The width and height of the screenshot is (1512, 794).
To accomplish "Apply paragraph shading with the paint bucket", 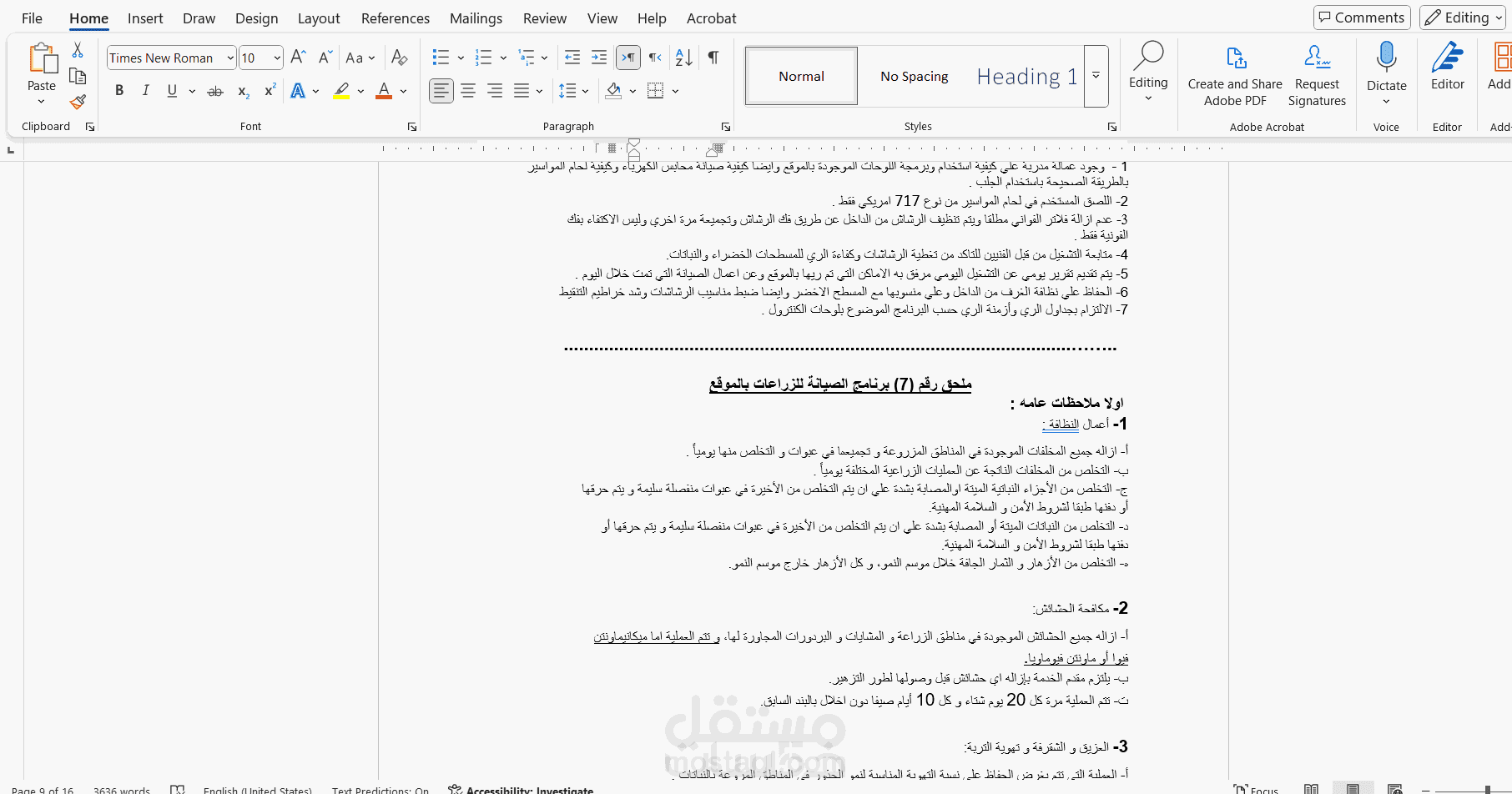I will coord(613,91).
